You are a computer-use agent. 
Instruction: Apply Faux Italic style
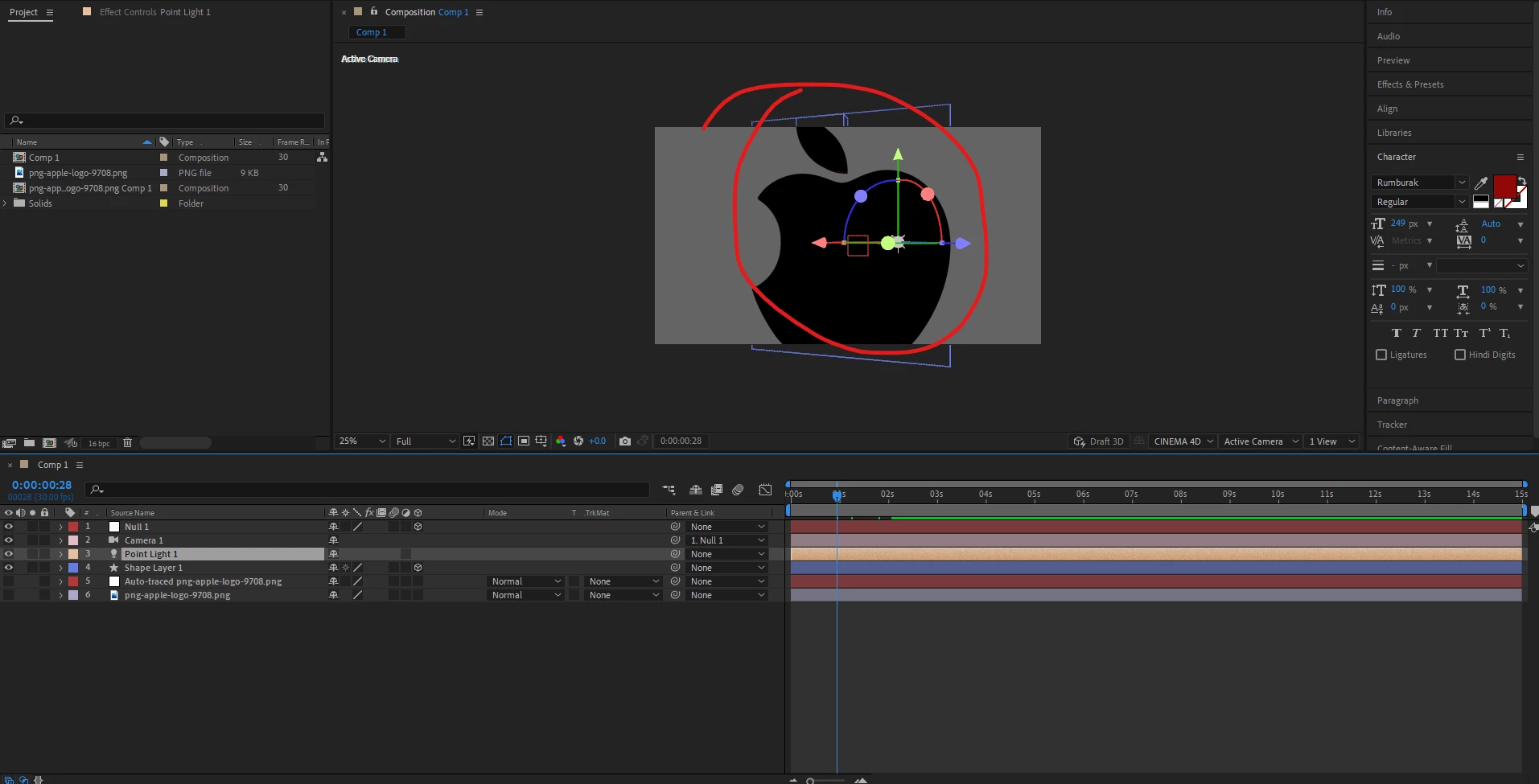click(1417, 333)
